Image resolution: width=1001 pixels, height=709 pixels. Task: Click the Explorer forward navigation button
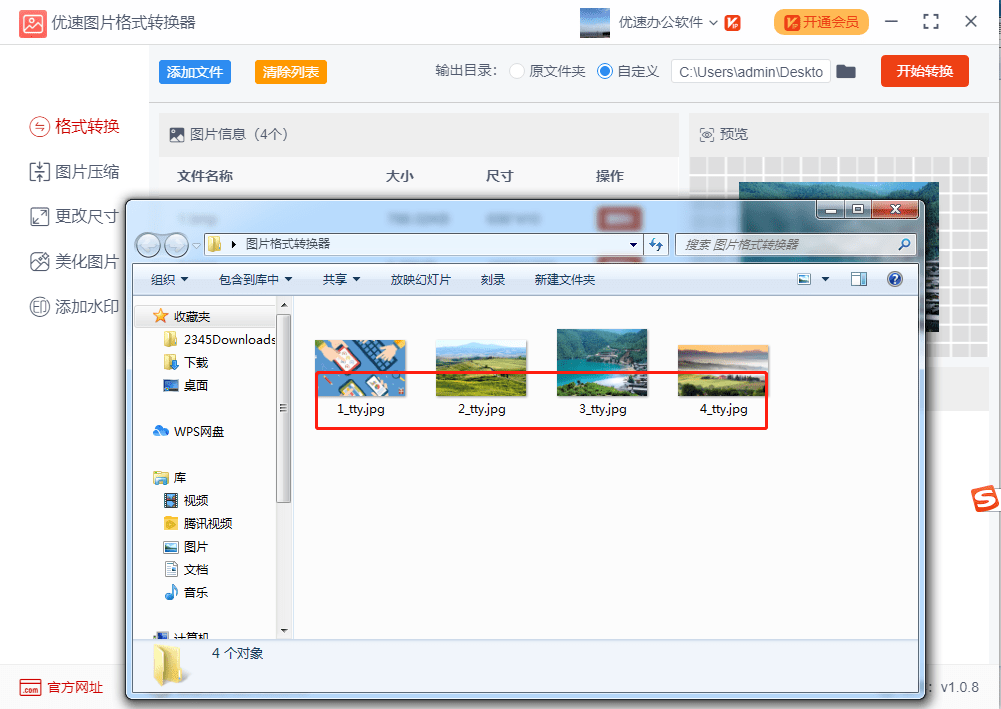click(x=176, y=244)
